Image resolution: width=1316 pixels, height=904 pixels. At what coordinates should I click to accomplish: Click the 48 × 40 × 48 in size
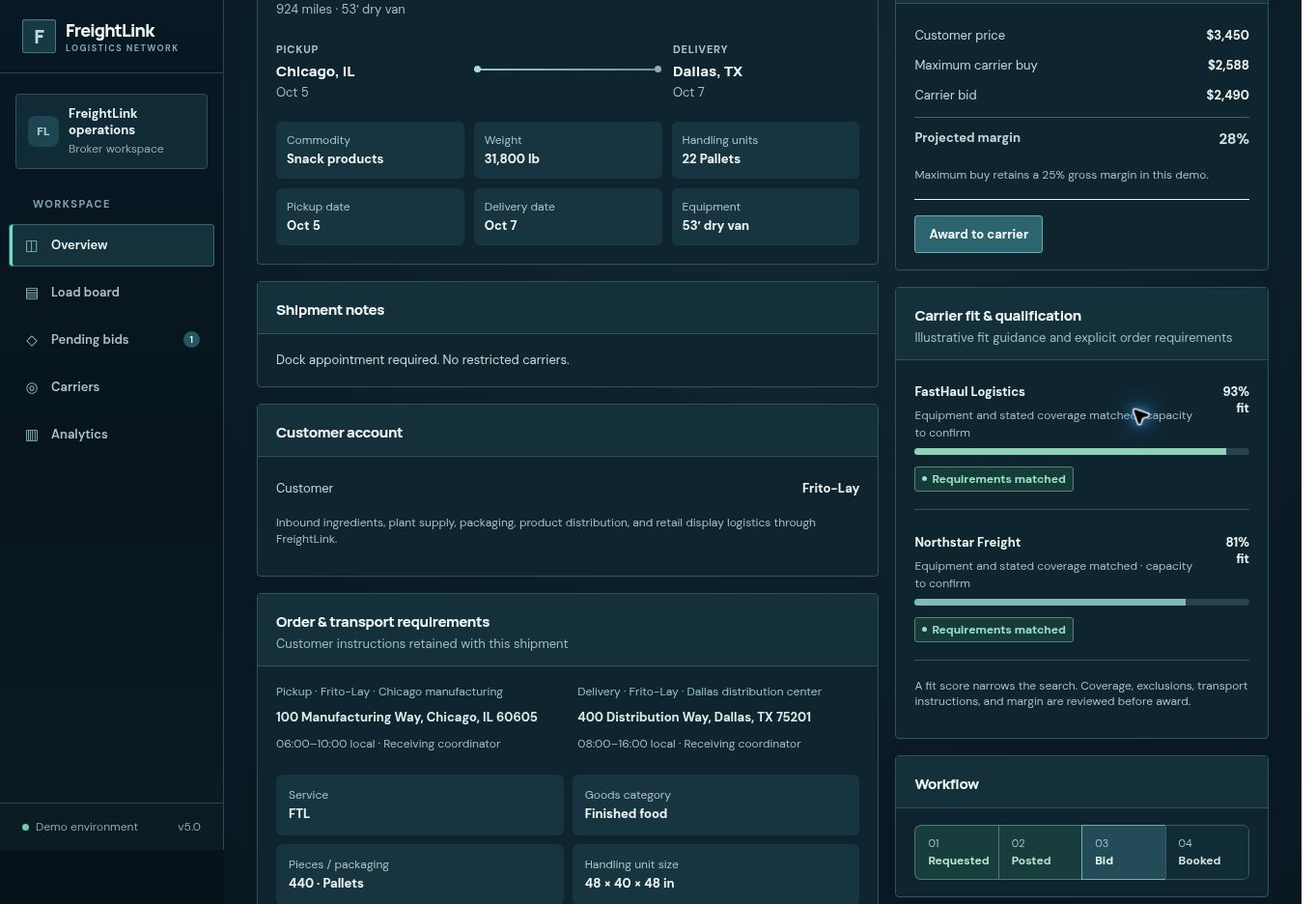630,883
